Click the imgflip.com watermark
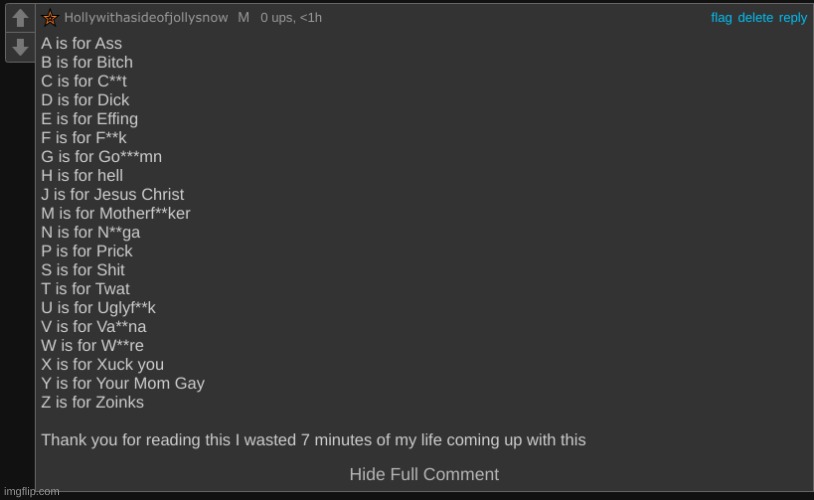 pyautogui.click(x=31, y=491)
